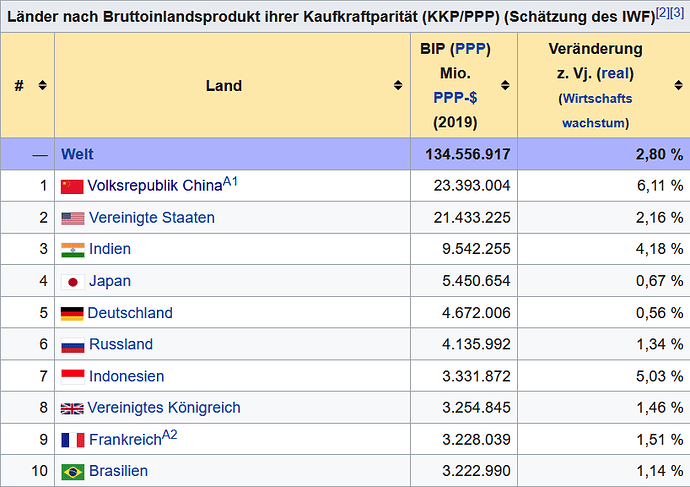Sort table by Land column arrows
This screenshot has height=487, width=690.
click(x=398, y=85)
